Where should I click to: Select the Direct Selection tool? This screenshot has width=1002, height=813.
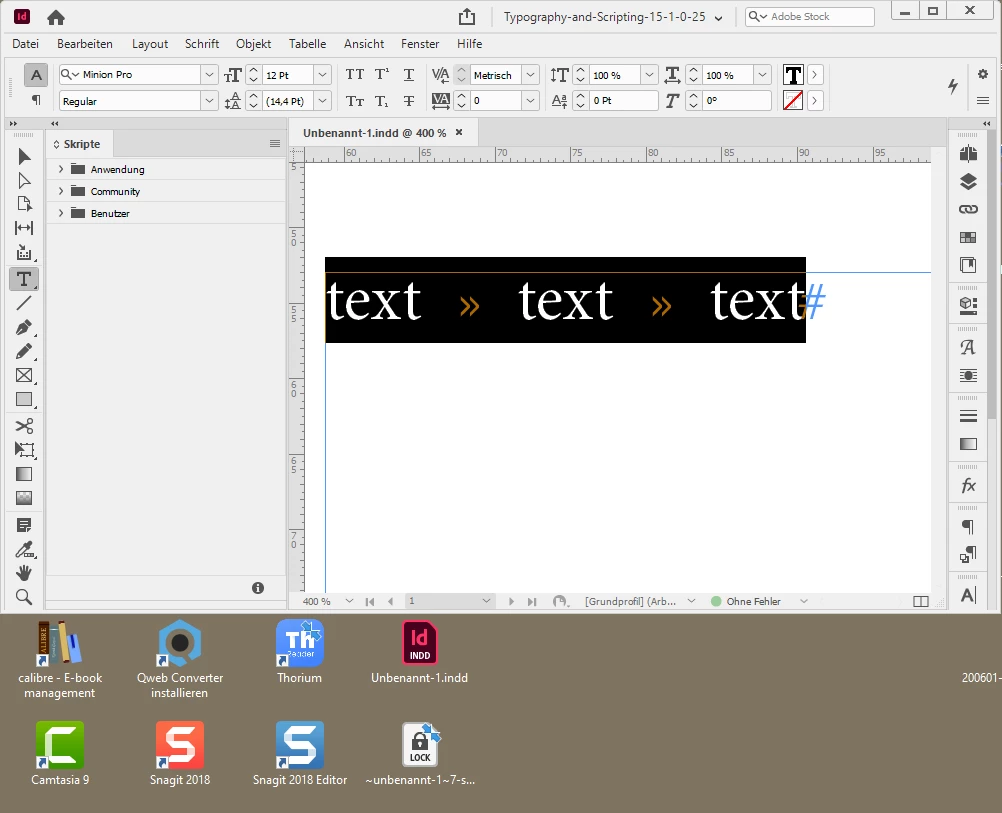tap(24, 181)
